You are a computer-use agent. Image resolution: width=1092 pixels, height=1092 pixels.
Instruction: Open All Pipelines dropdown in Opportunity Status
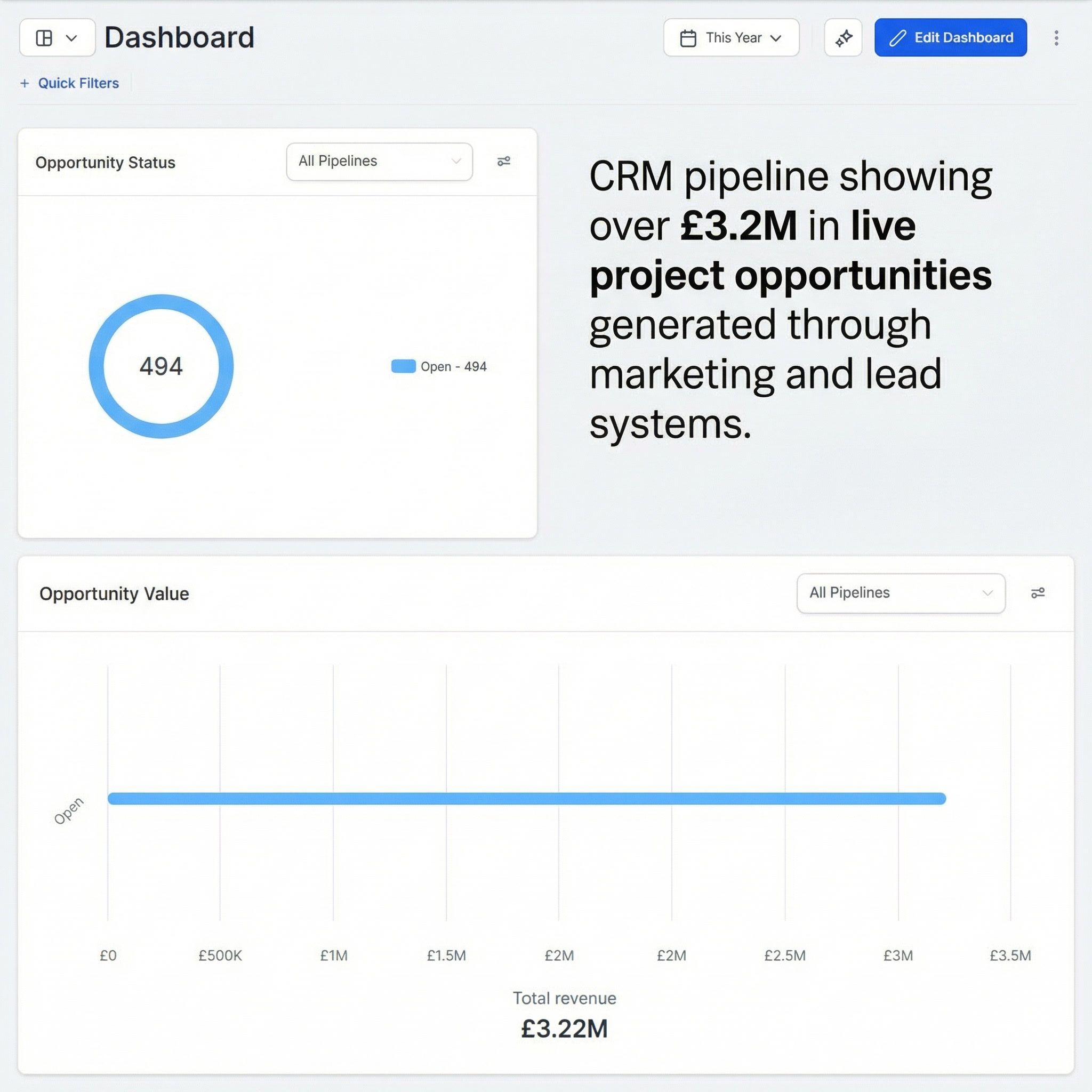(x=379, y=162)
